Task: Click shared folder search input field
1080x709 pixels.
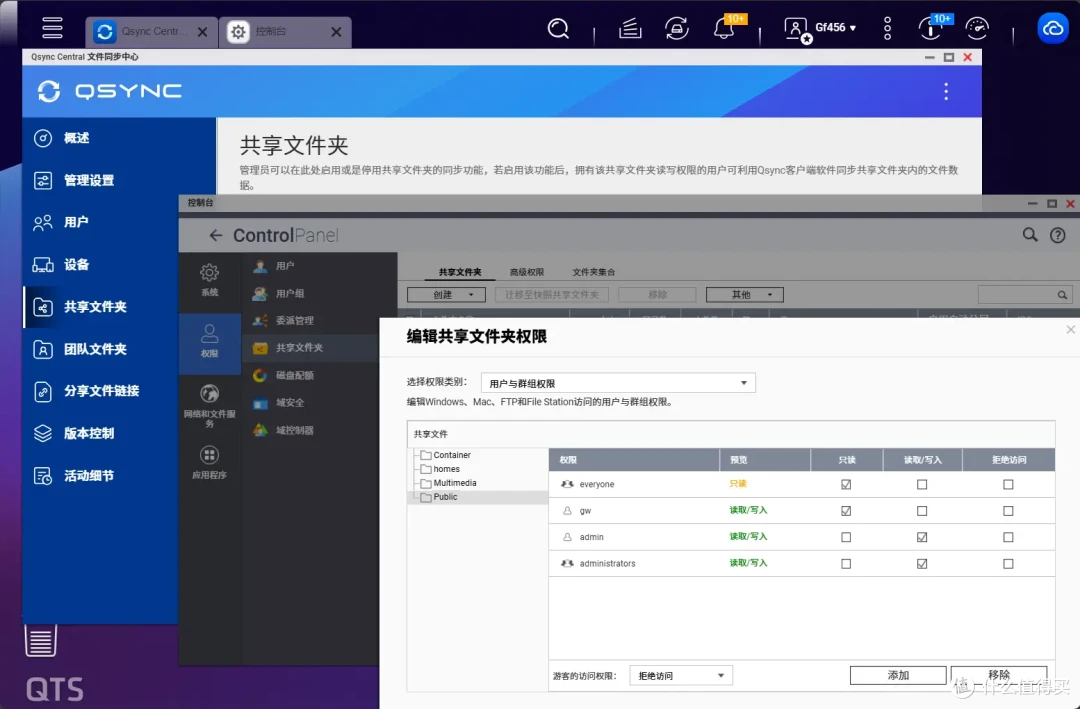Action: click(1017, 295)
